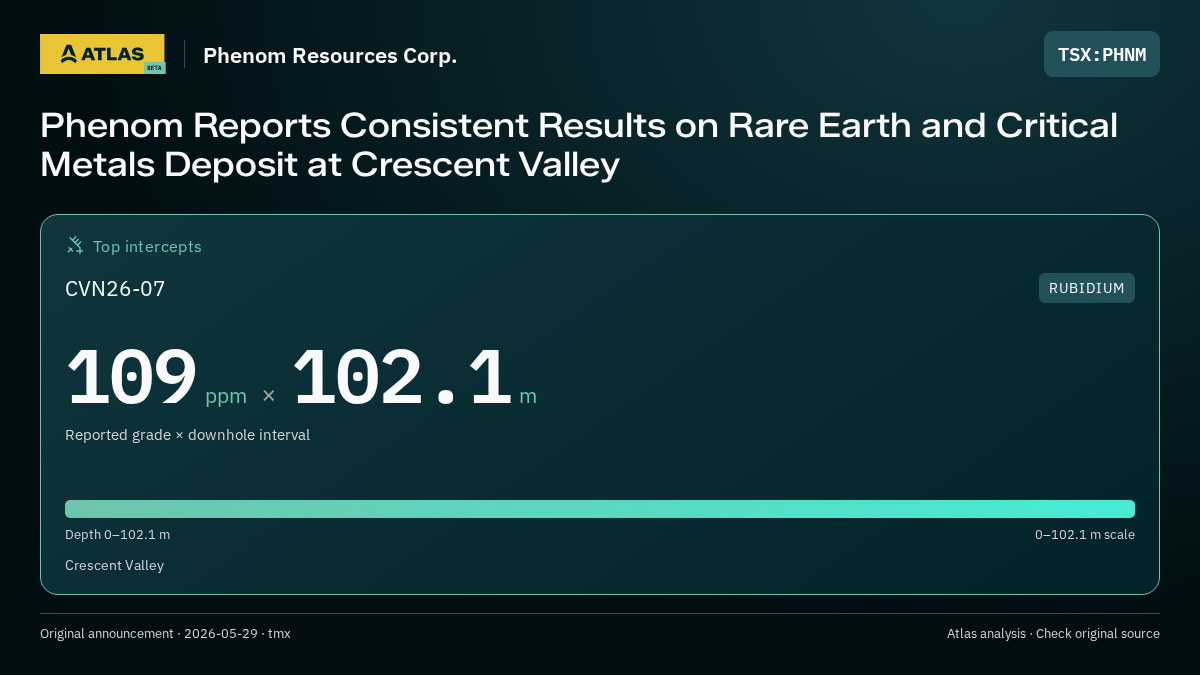Image resolution: width=1200 pixels, height=675 pixels.
Task: Click the hole ID CVN26-07
Action: point(115,289)
